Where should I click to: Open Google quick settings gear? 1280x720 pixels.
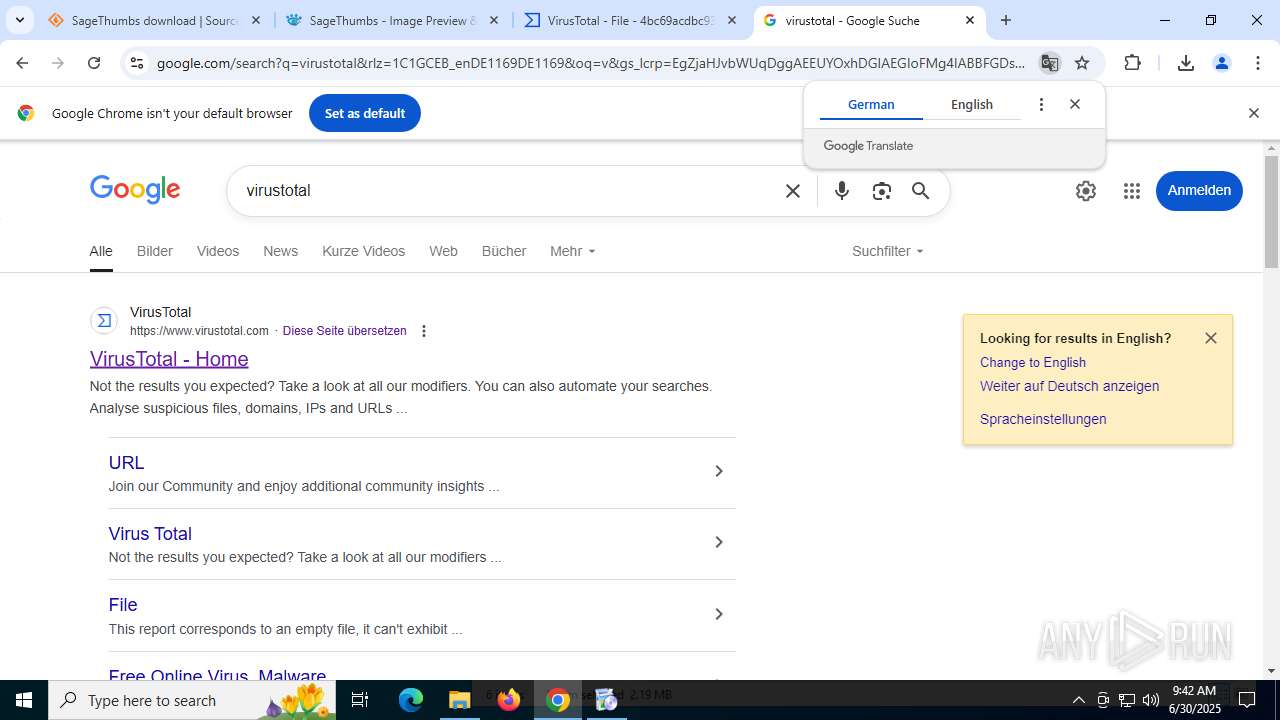tap(1086, 191)
